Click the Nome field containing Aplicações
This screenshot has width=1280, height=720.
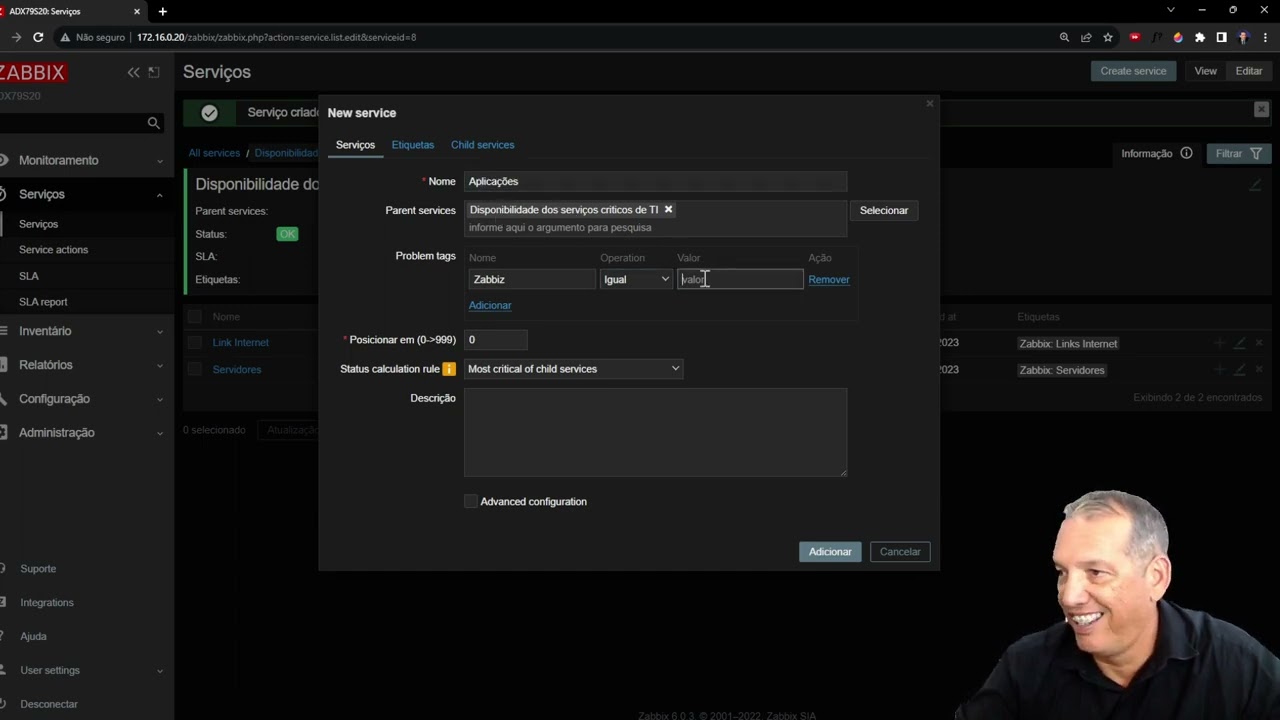click(655, 181)
